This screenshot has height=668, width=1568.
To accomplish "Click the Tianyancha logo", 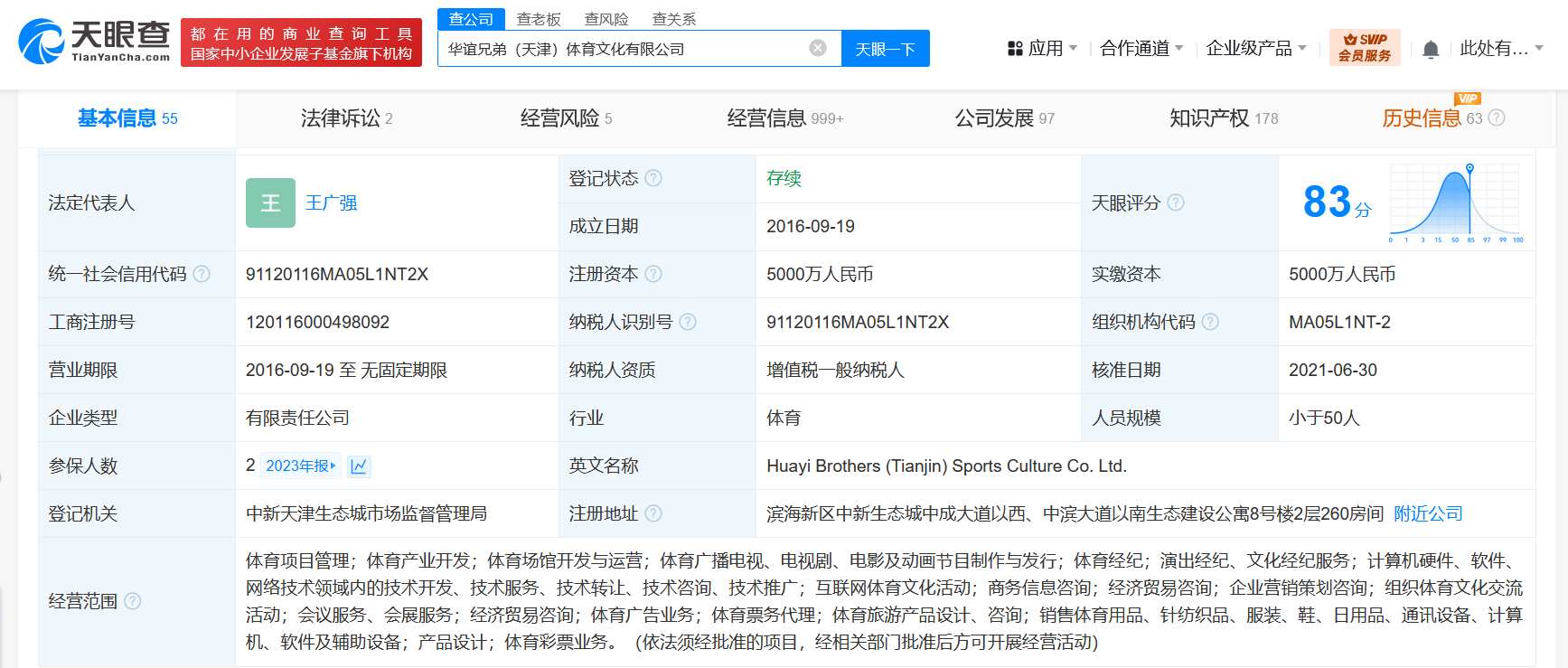I will tap(94, 42).
